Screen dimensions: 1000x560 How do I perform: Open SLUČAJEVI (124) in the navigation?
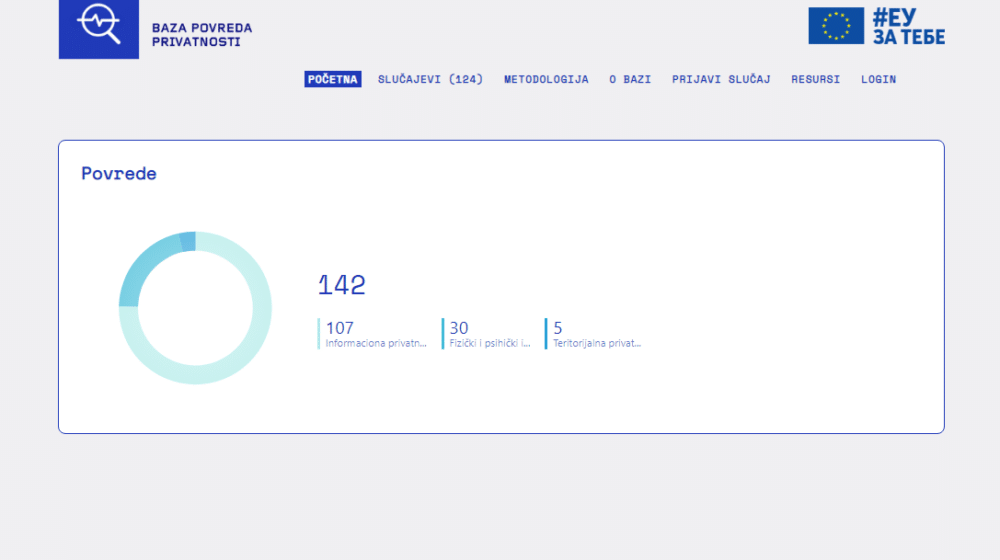point(430,79)
